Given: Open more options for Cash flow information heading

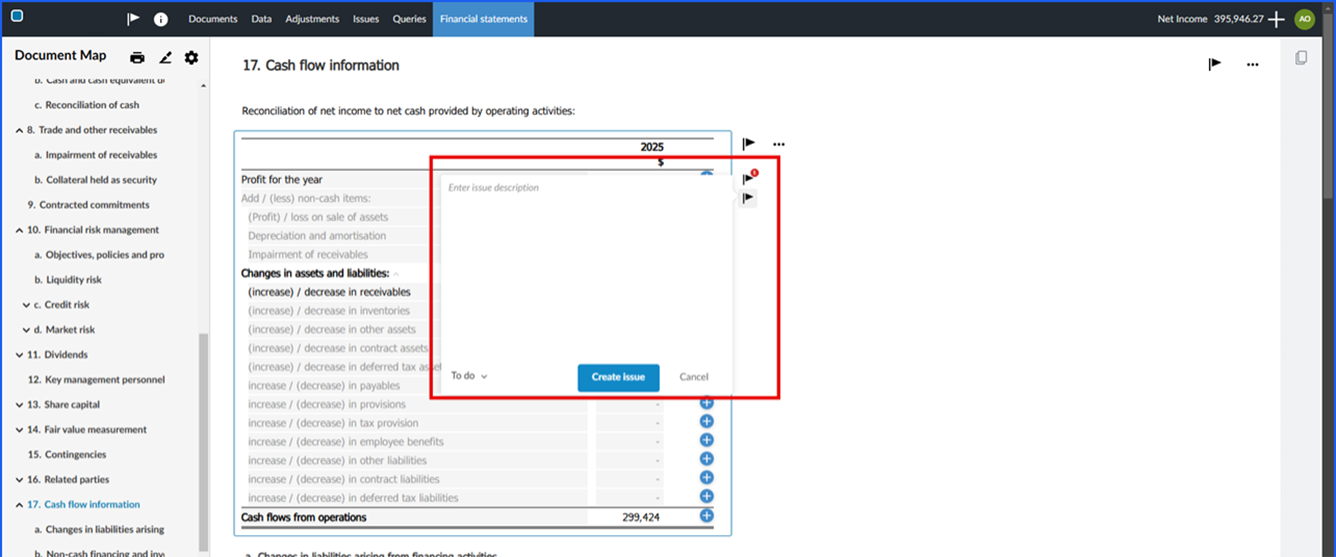Looking at the screenshot, I should (x=1252, y=64).
